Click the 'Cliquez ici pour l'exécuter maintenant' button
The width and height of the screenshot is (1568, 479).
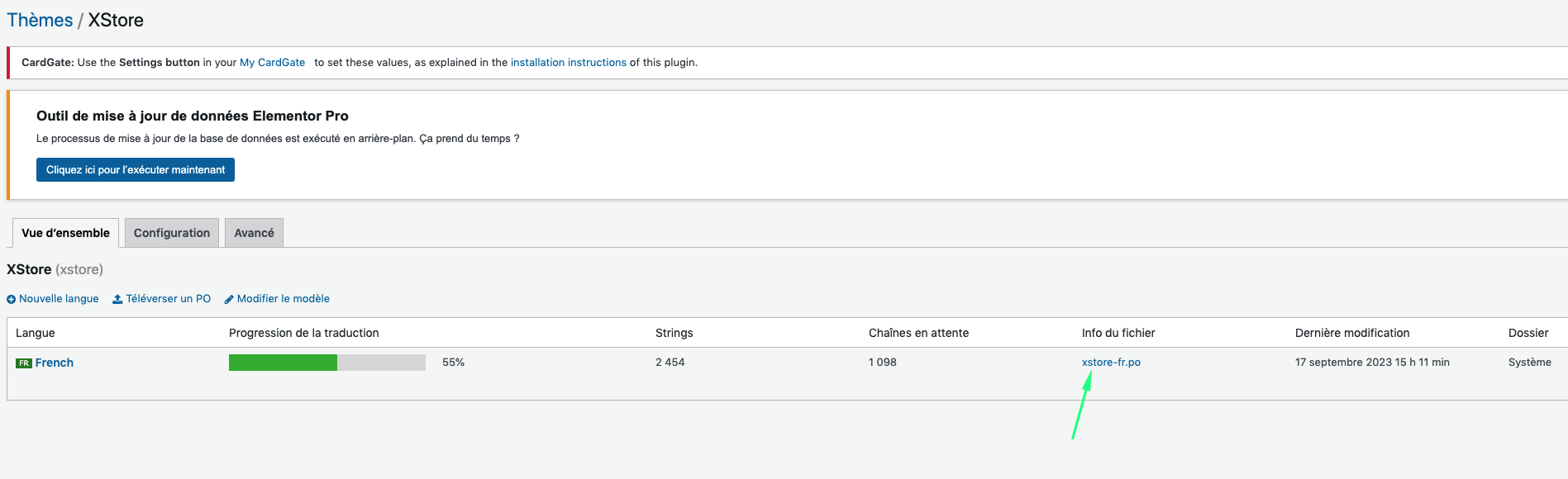pos(136,169)
